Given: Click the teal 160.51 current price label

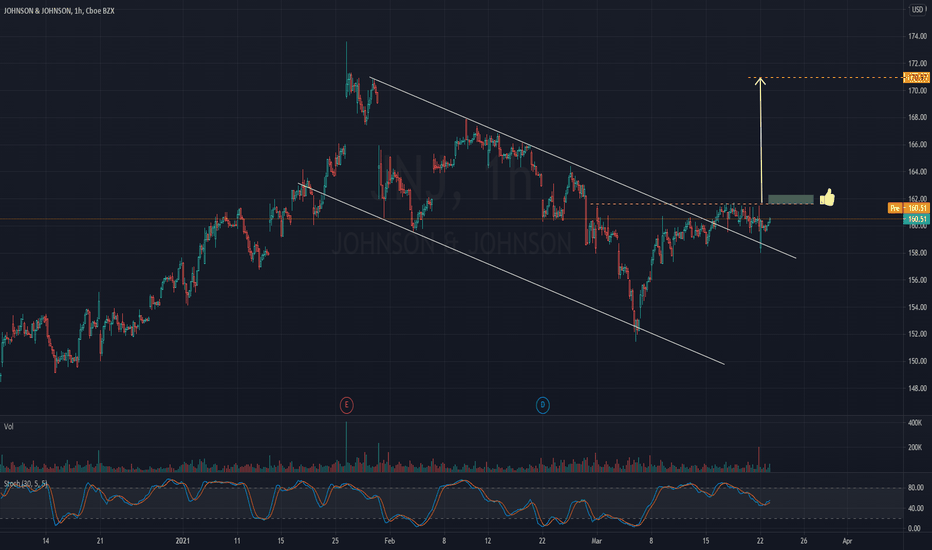Looking at the screenshot, I should coord(916,219).
